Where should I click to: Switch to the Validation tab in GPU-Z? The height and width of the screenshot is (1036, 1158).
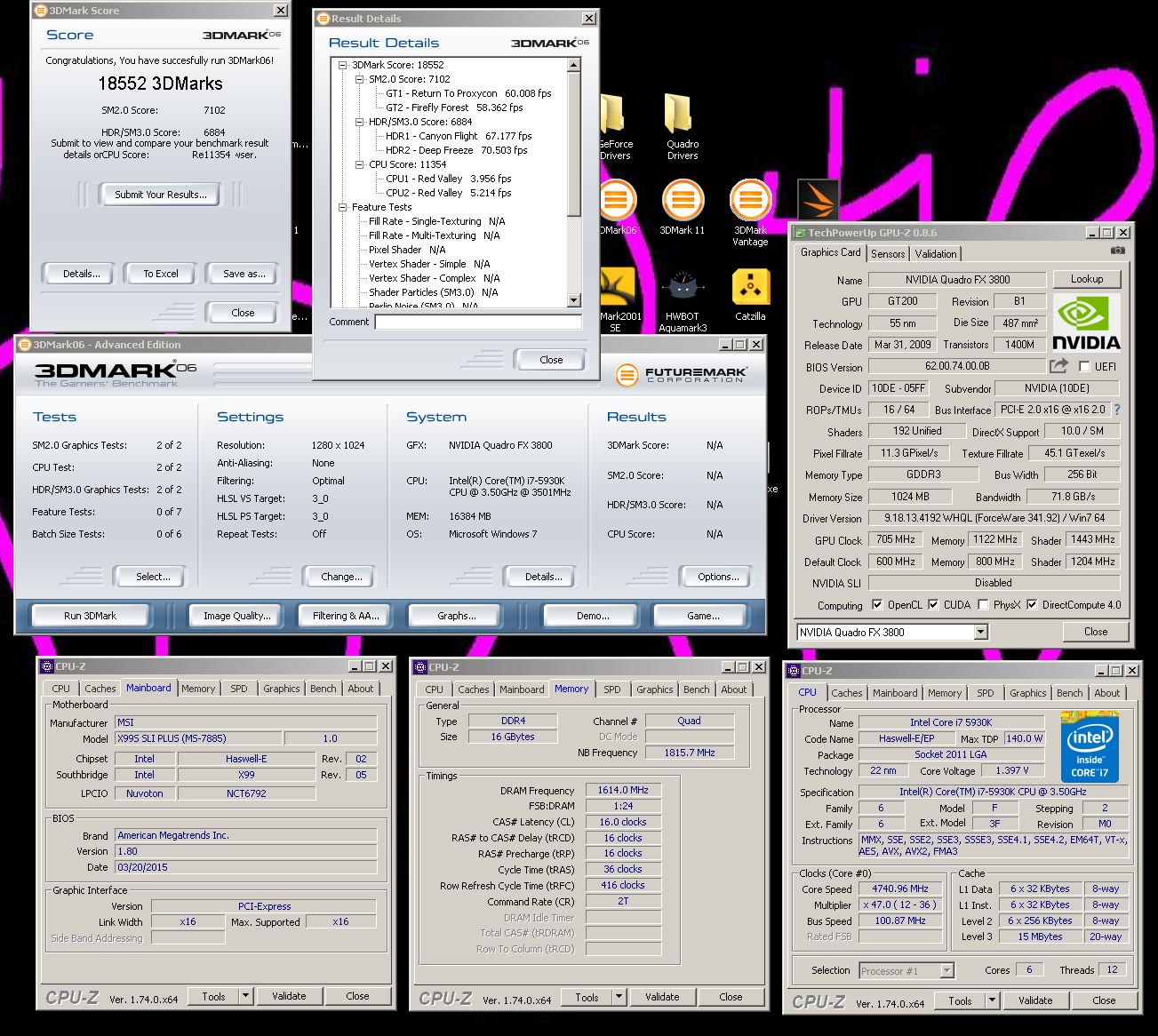click(x=936, y=254)
